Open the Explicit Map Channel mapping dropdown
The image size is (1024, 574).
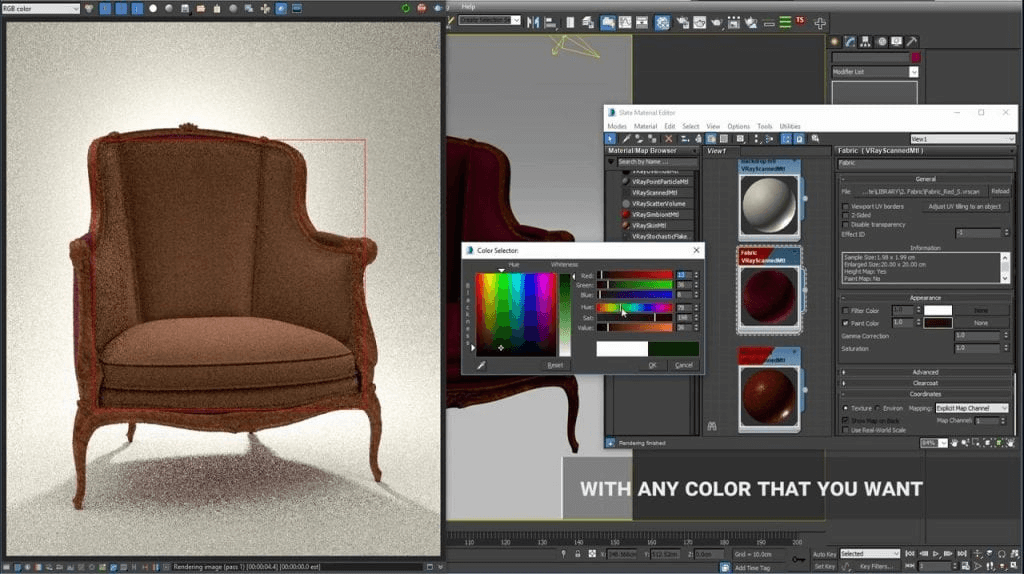point(972,408)
